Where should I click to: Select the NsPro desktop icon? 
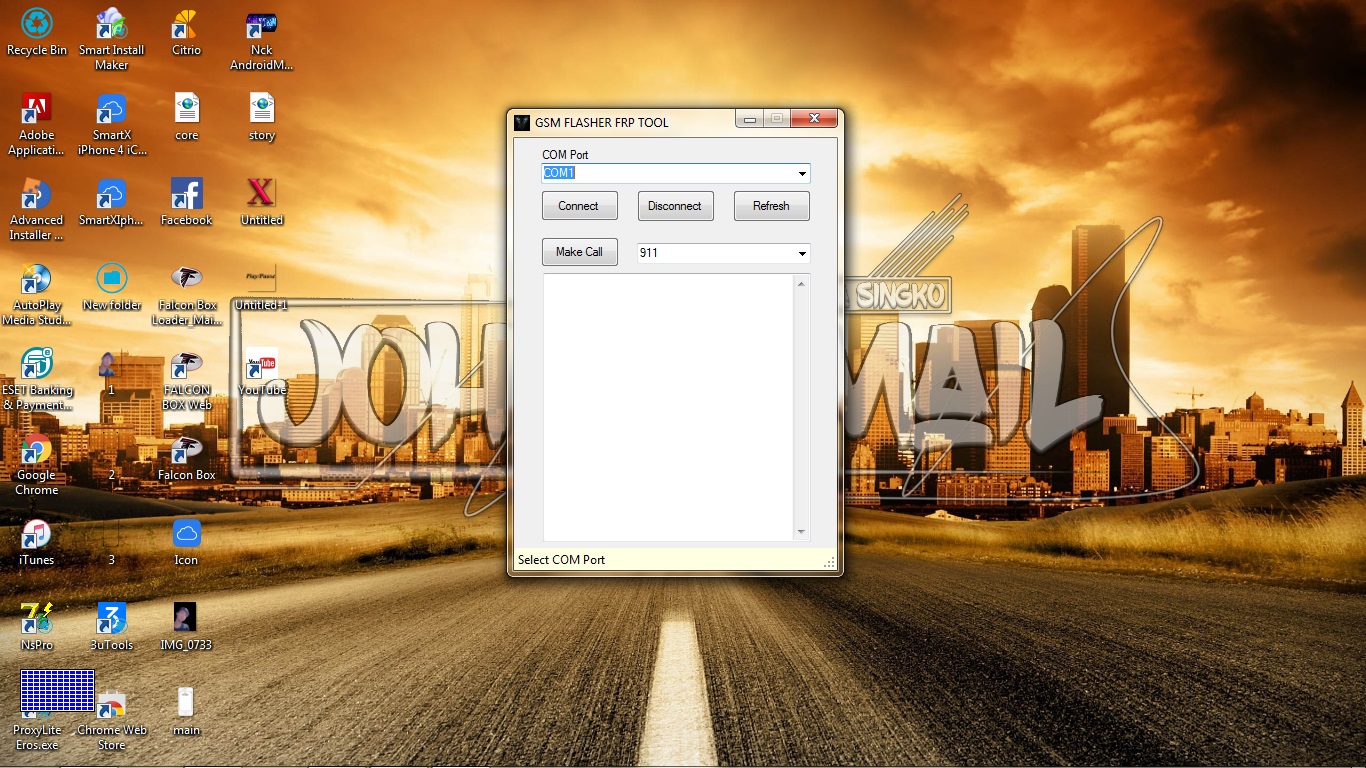click(x=37, y=627)
